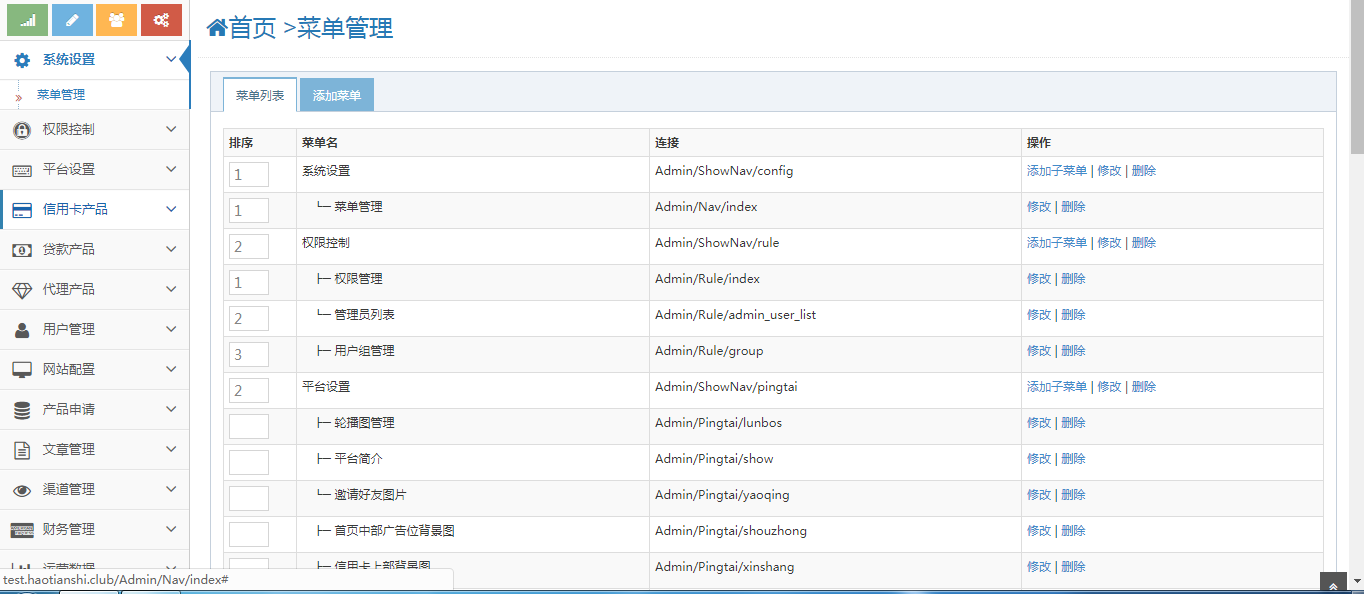Image resolution: width=1364 pixels, height=594 pixels.
Task: Select the 菜单列表 tab
Action: pos(260,96)
